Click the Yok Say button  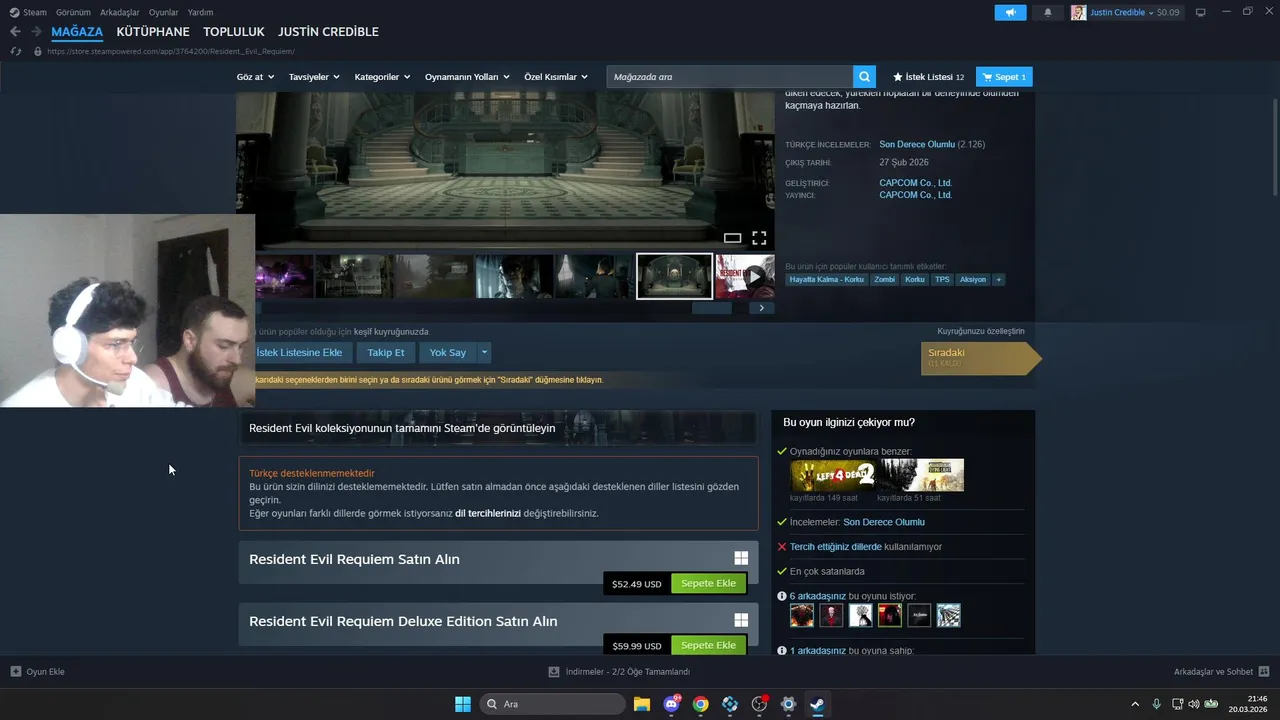[x=448, y=352]
